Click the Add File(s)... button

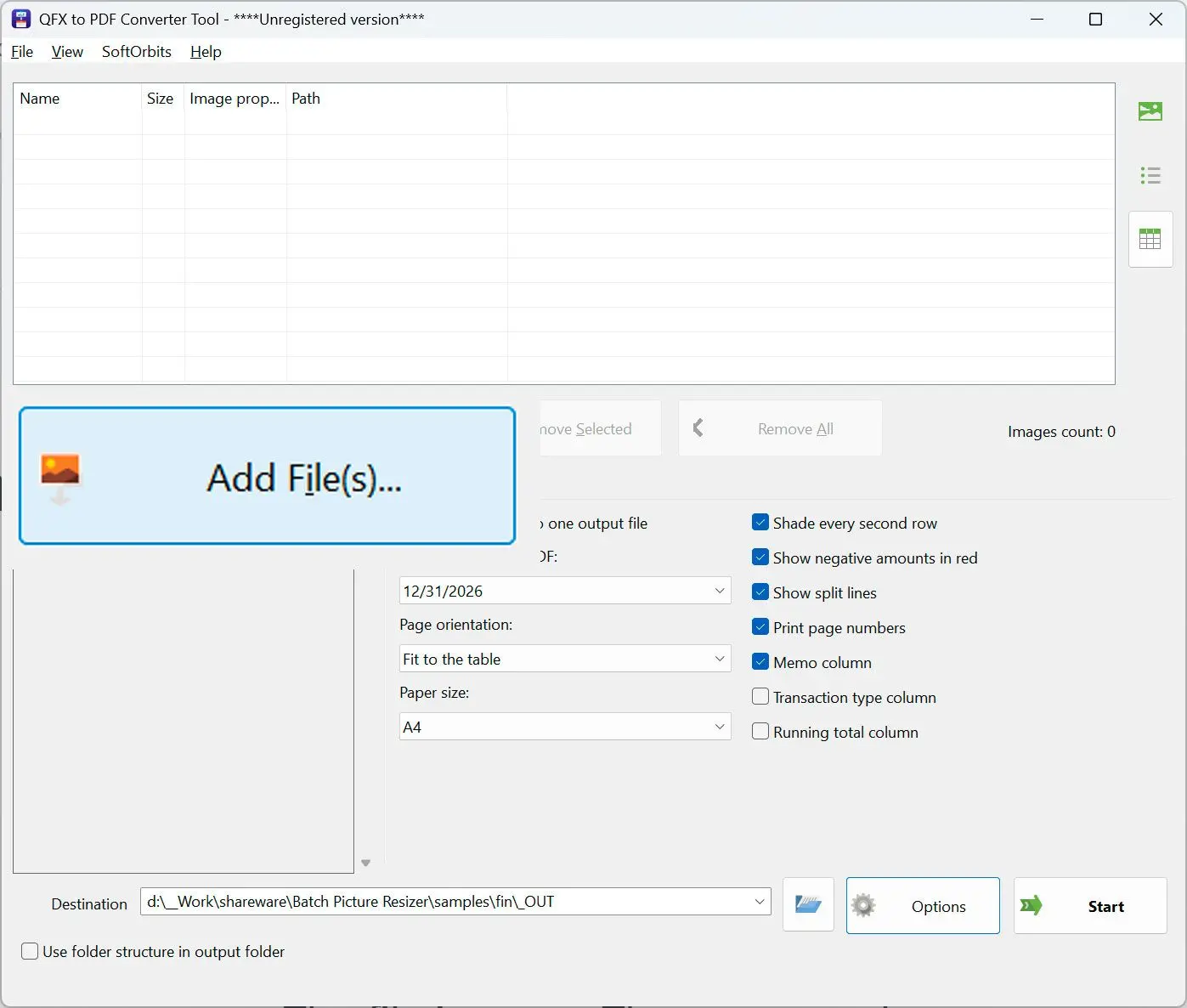click(x=267, y=476)
